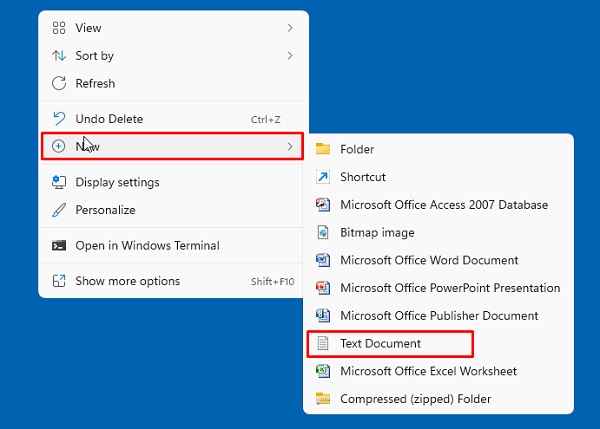Select Undo Delete in the menu

pyautogui.click(x=173, y=119)
